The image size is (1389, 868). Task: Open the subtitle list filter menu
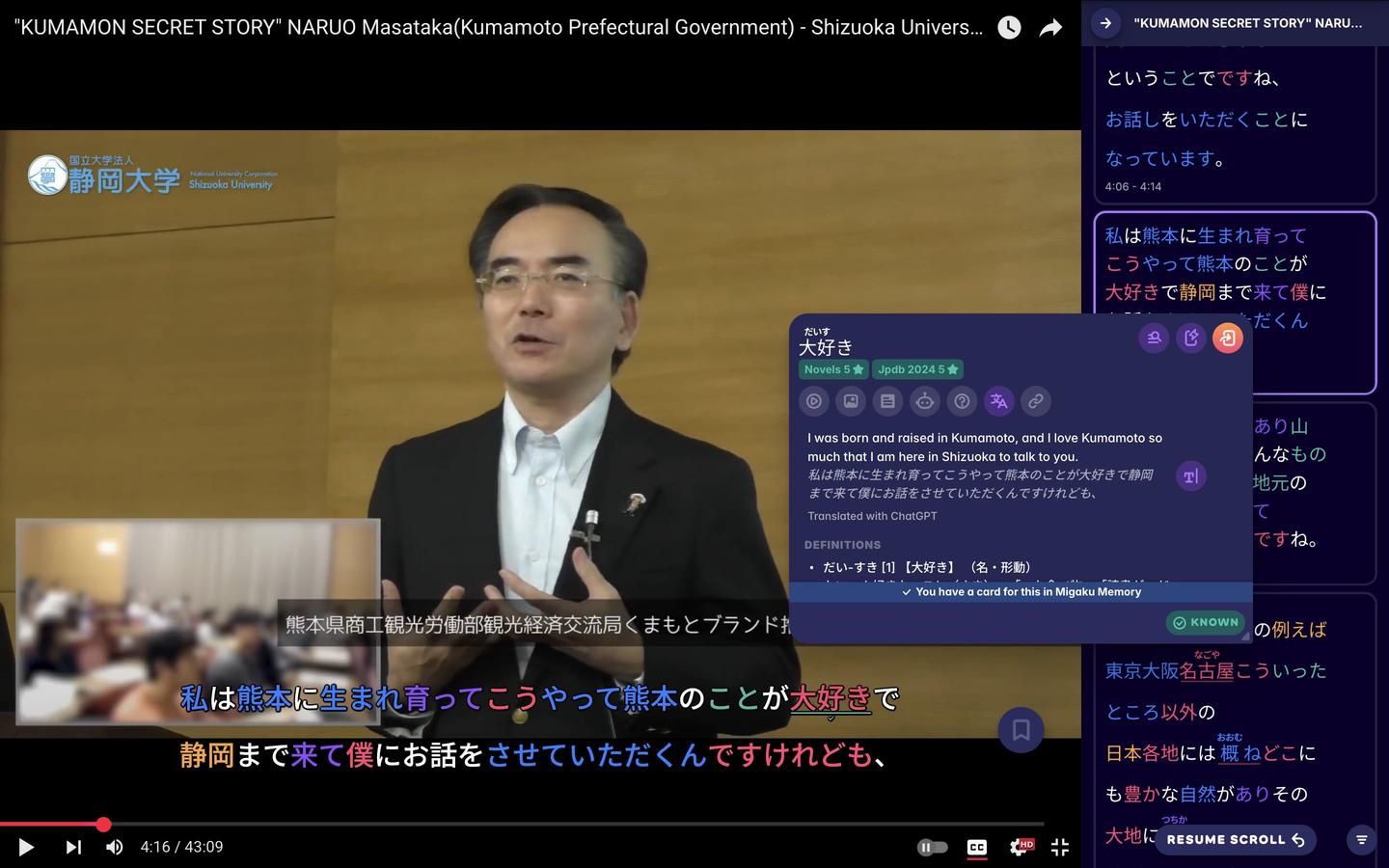pos(1361,839)
